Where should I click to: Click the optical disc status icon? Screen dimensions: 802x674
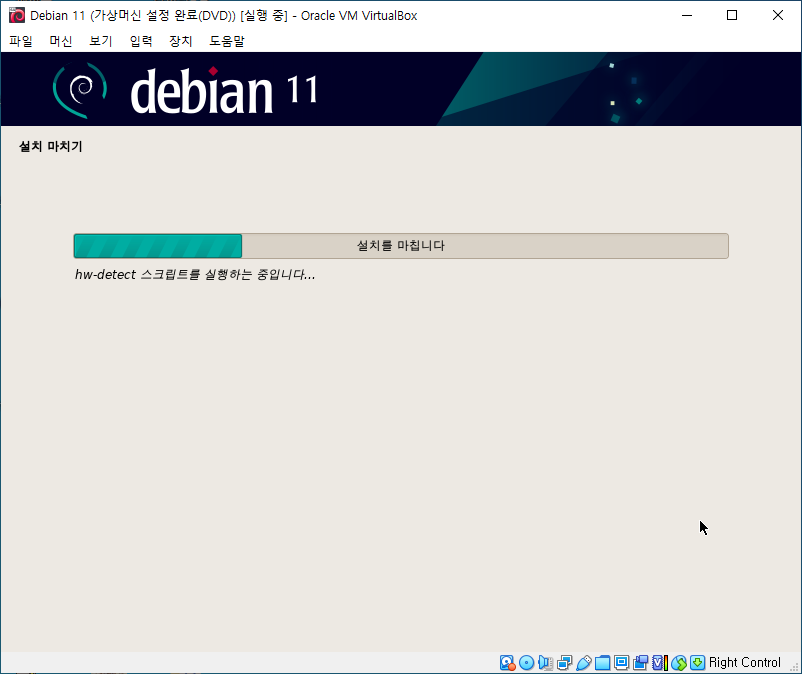click(x=526, y=663)
